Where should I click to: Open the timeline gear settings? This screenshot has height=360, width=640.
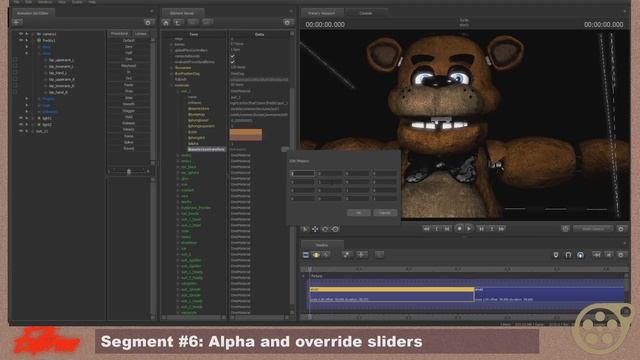(621, 255)
